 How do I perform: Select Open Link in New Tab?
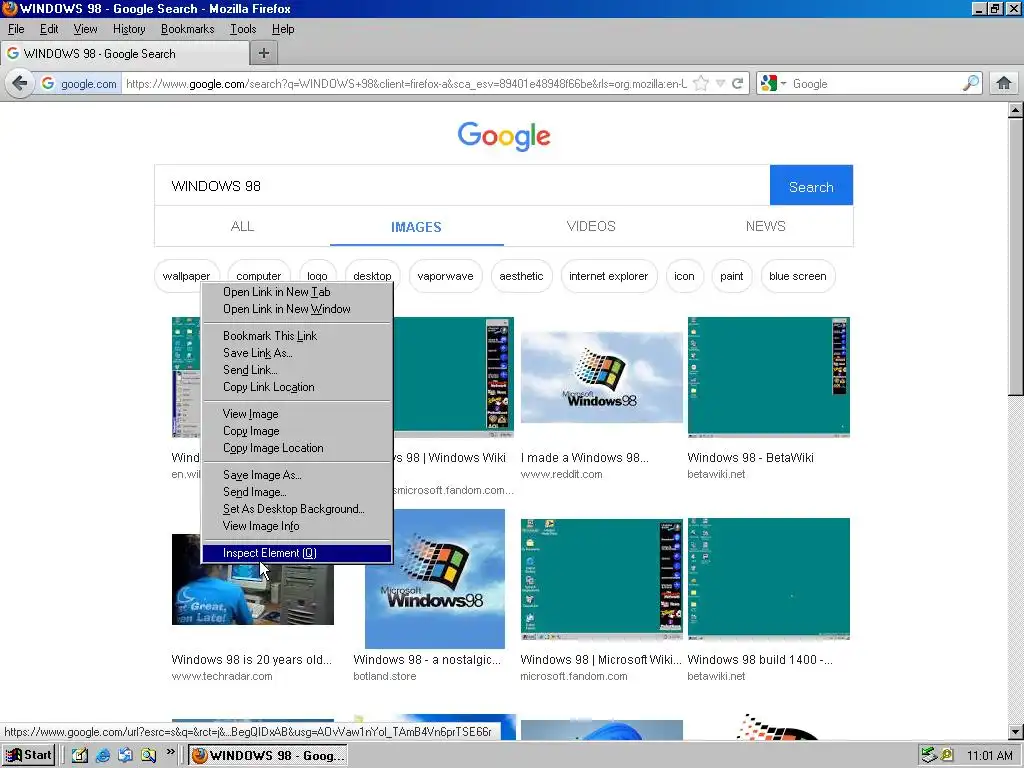296,292
